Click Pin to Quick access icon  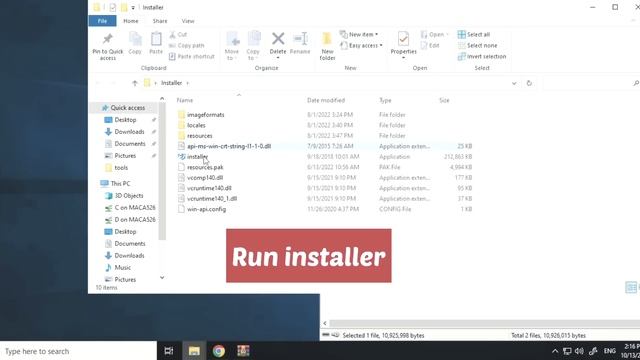point(107,46)
